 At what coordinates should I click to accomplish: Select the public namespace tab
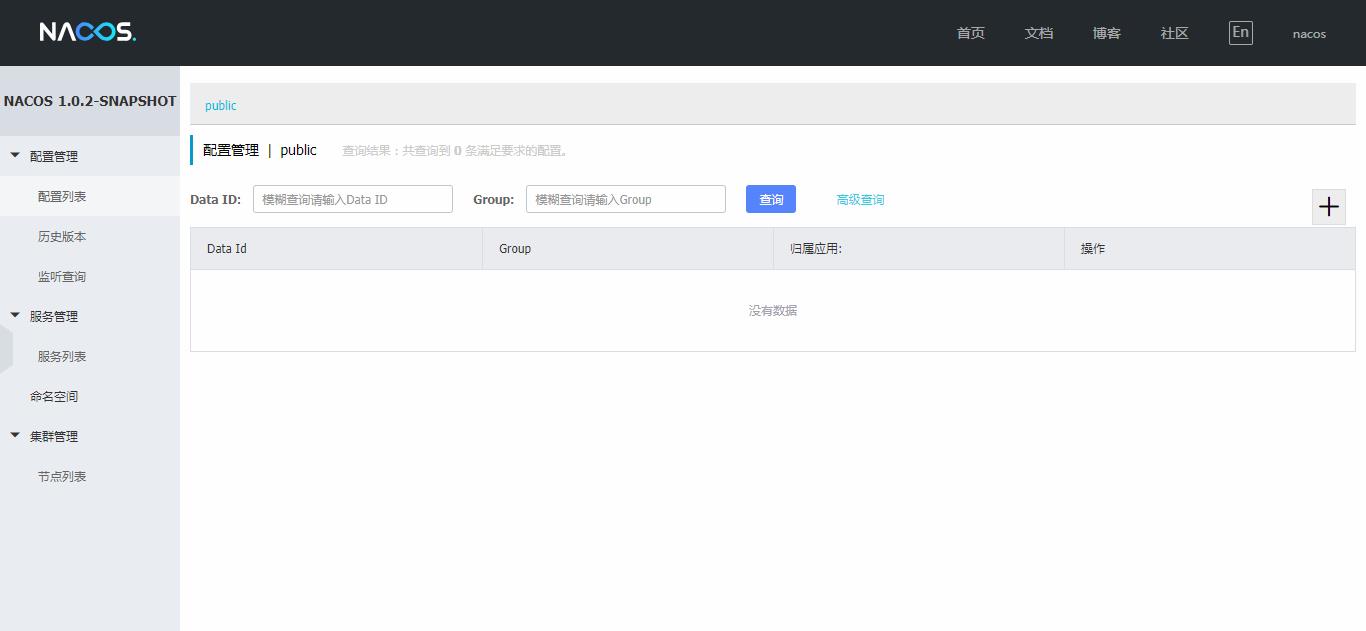coord(221,105)
